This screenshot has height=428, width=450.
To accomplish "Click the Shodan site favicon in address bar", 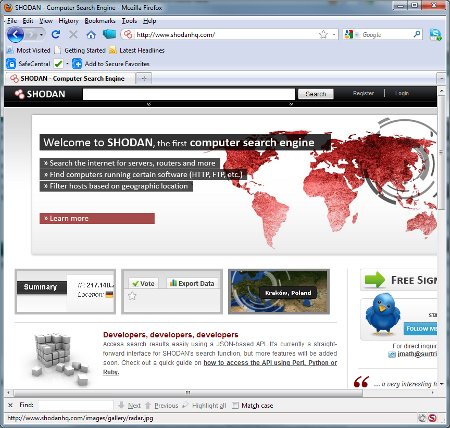I will [x=128, y=34].
